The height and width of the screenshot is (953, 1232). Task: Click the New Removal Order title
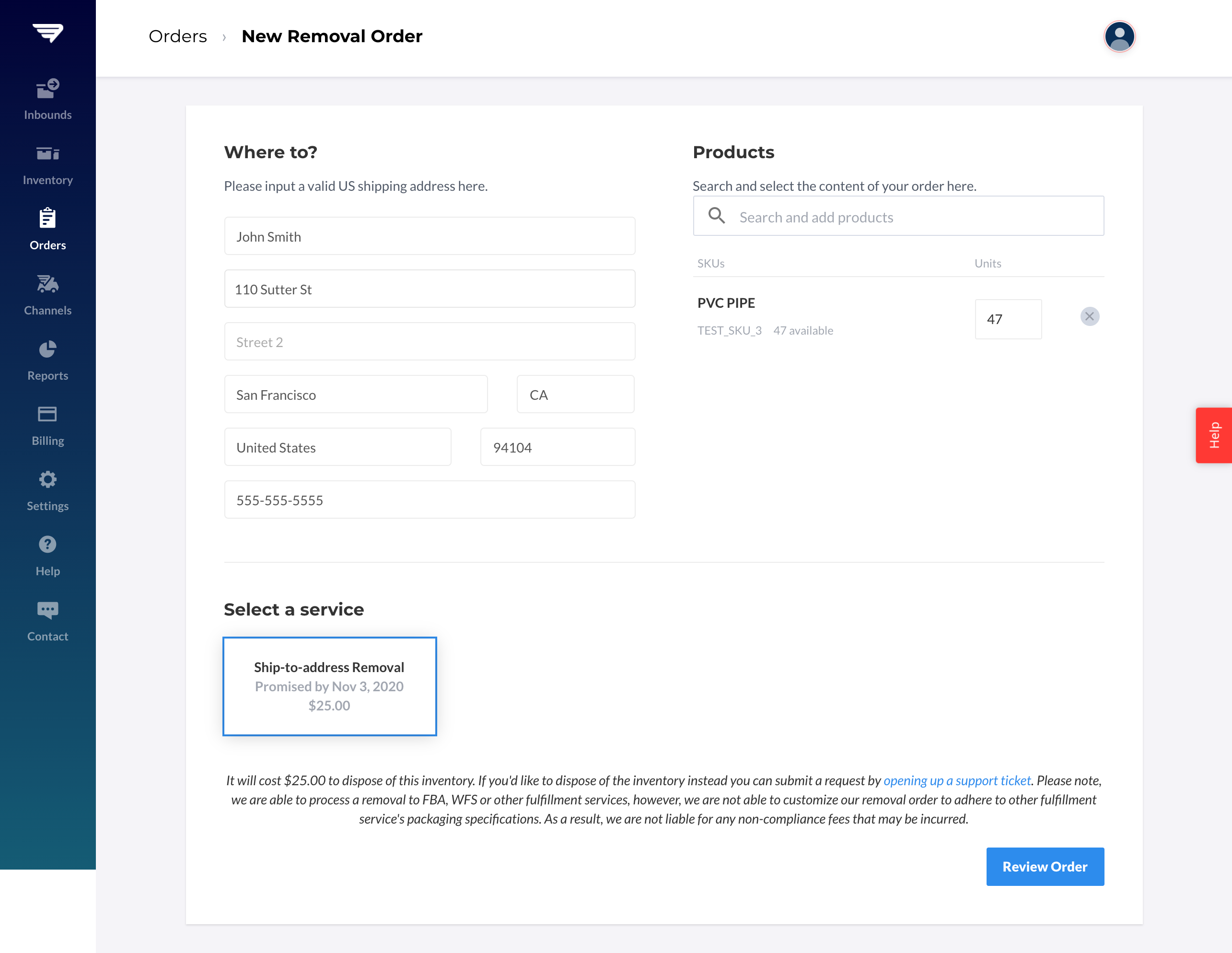click(x=332, y=36)
